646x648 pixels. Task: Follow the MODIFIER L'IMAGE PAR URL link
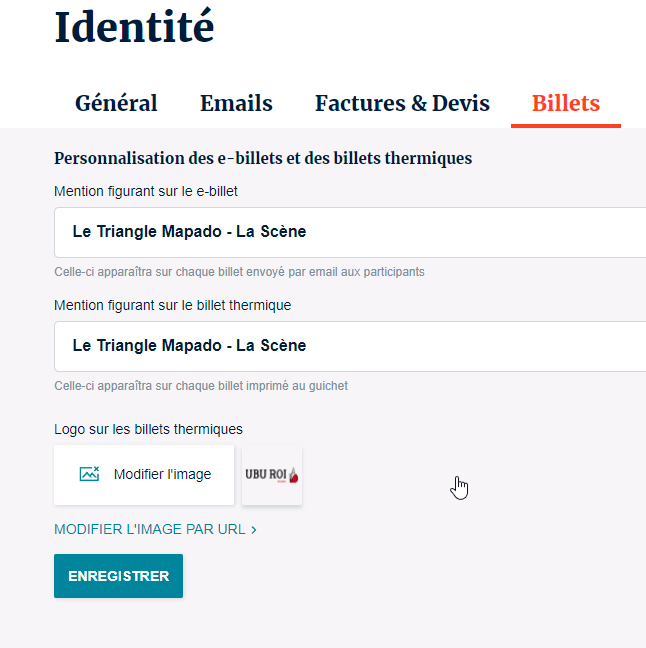150,529
